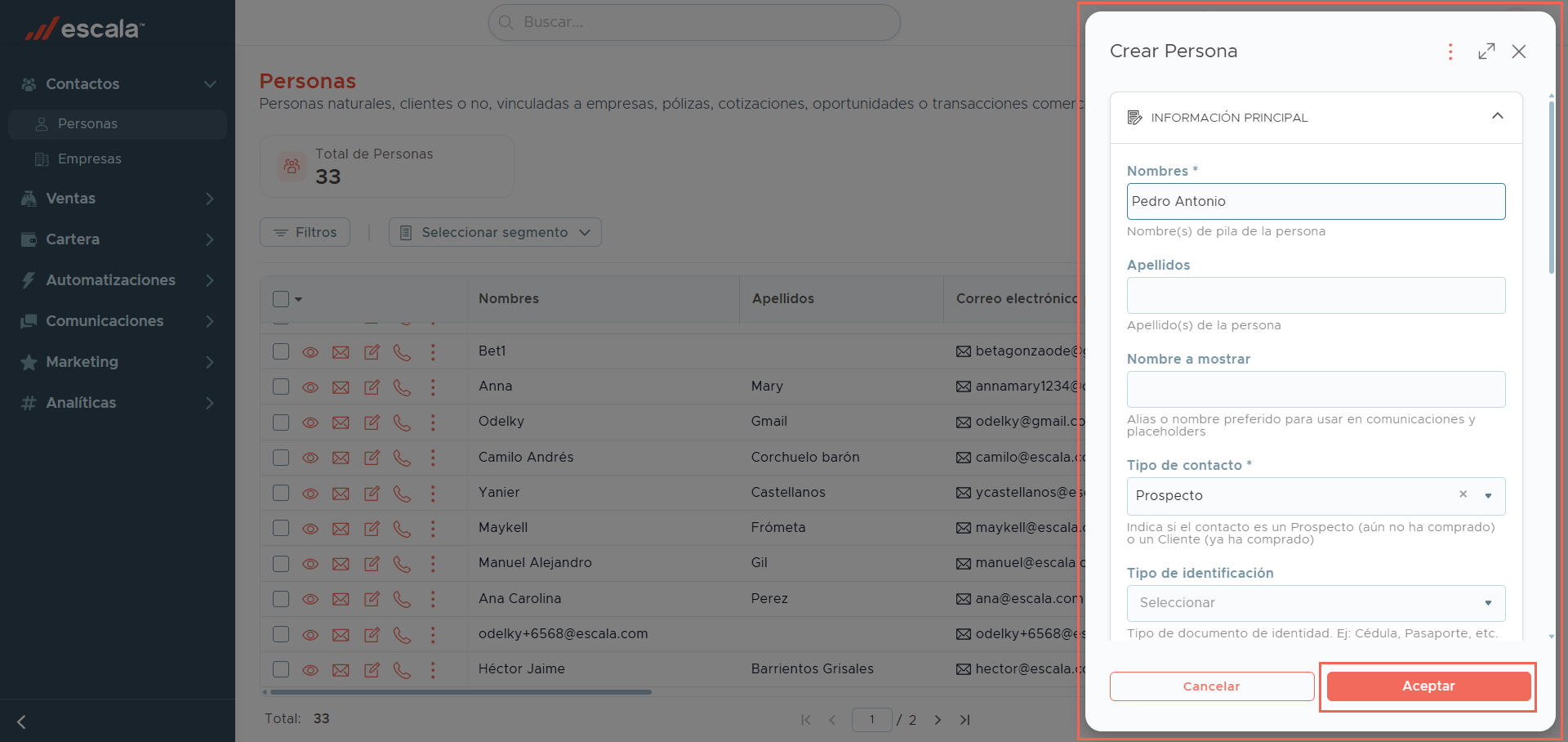Check the checkbox for Anna row
The height and width of the screenshot is (742, 1568).
point(281,387)
